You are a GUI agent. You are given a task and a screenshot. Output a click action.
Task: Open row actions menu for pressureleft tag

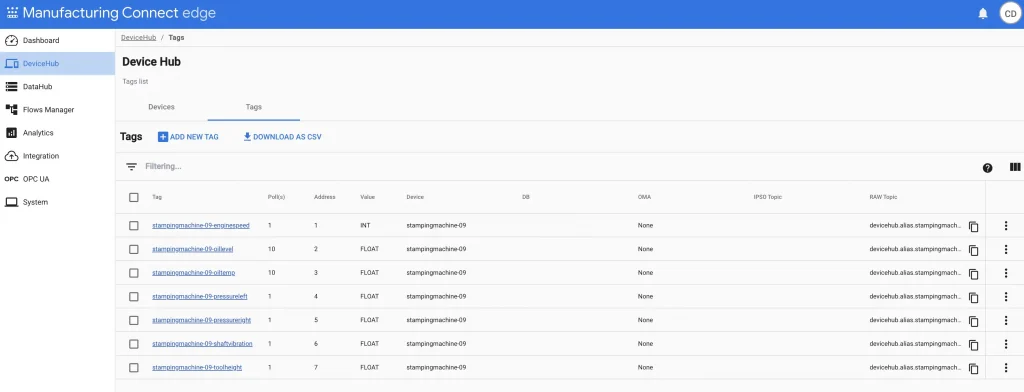point(1006,297)
